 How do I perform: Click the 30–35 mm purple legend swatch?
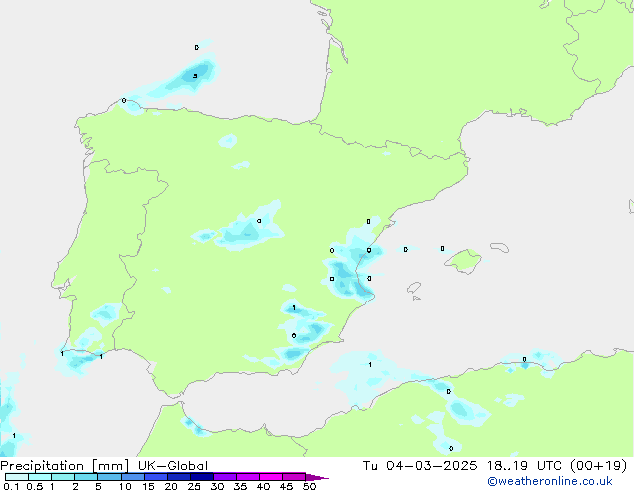(224, 477)
